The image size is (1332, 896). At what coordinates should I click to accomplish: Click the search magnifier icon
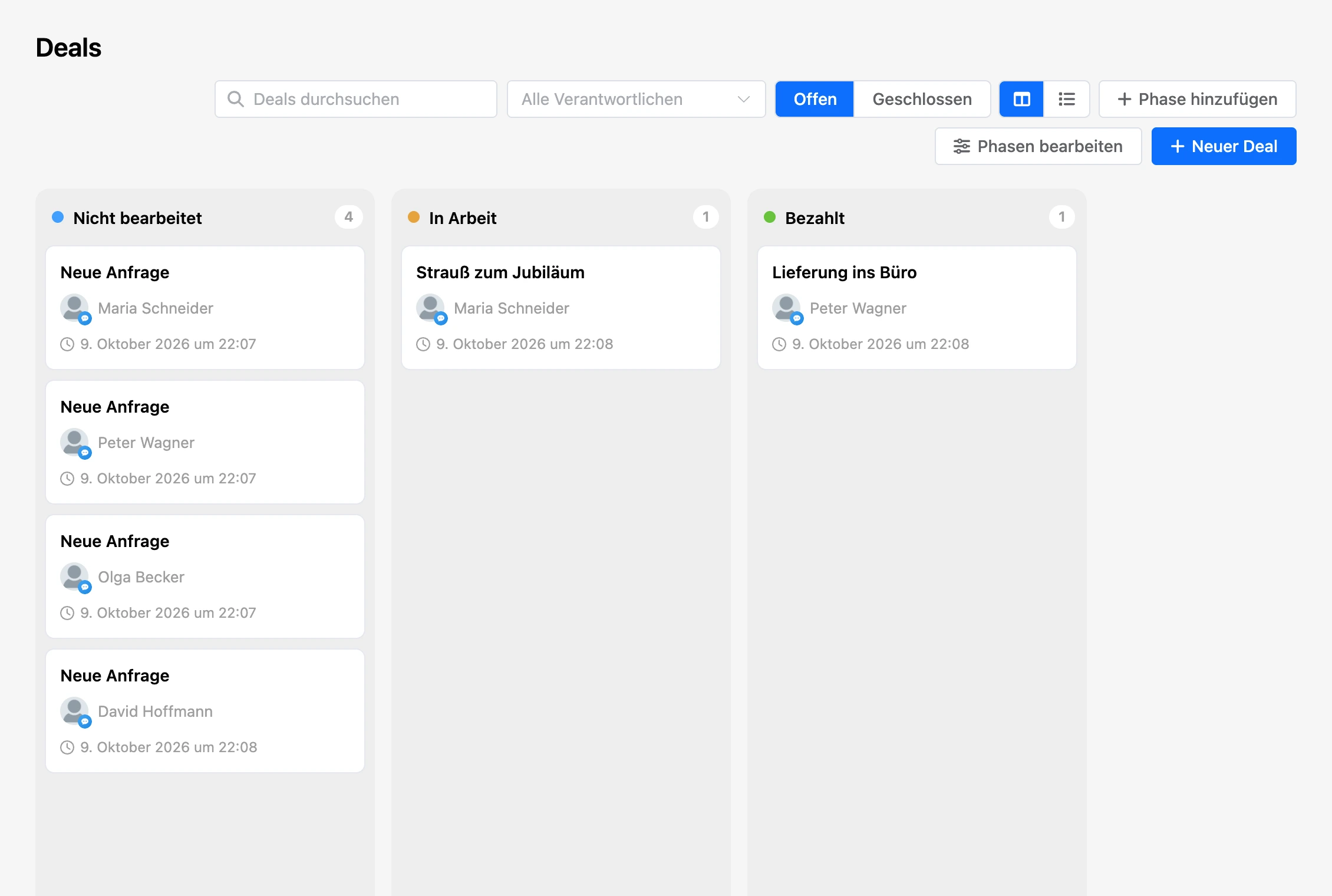(x=235, y=99)
